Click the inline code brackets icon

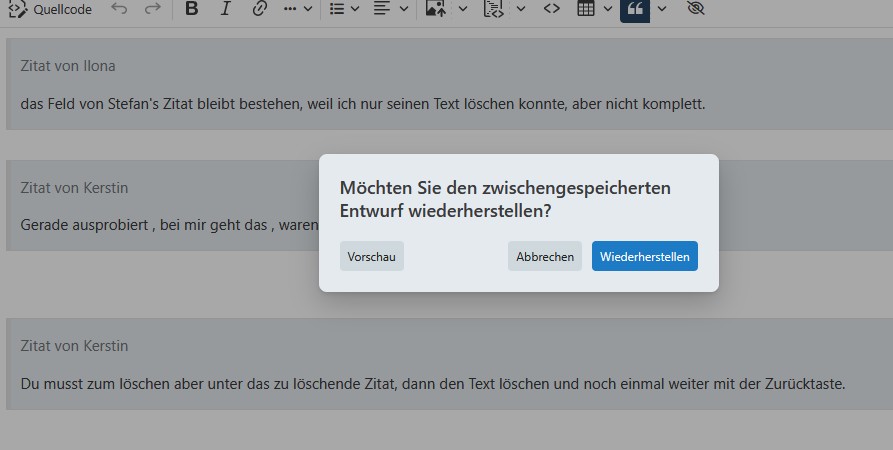pos(551,9)
